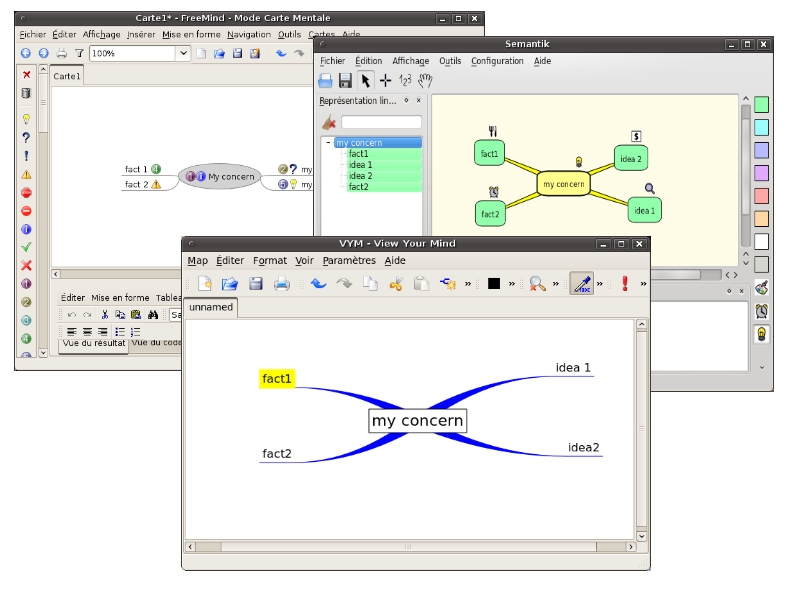The image size is (800, 600).
Task: Select the hand scroll tool in Semantik
Action: [x=425, y=81]
